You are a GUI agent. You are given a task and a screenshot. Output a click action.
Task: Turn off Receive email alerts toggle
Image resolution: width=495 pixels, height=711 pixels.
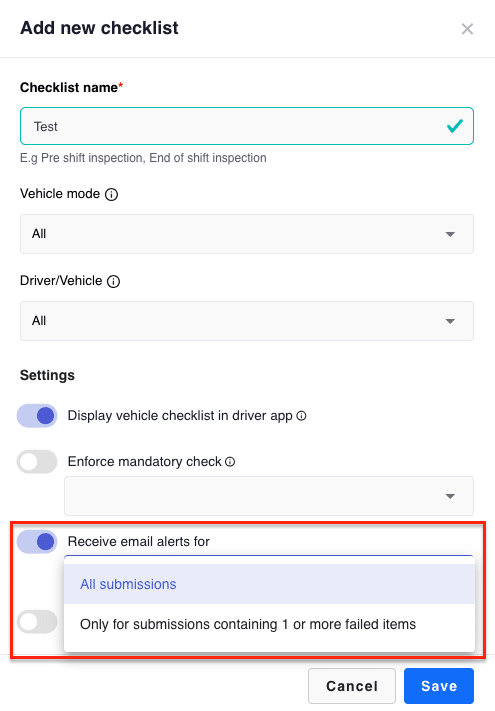click(37, 541)
